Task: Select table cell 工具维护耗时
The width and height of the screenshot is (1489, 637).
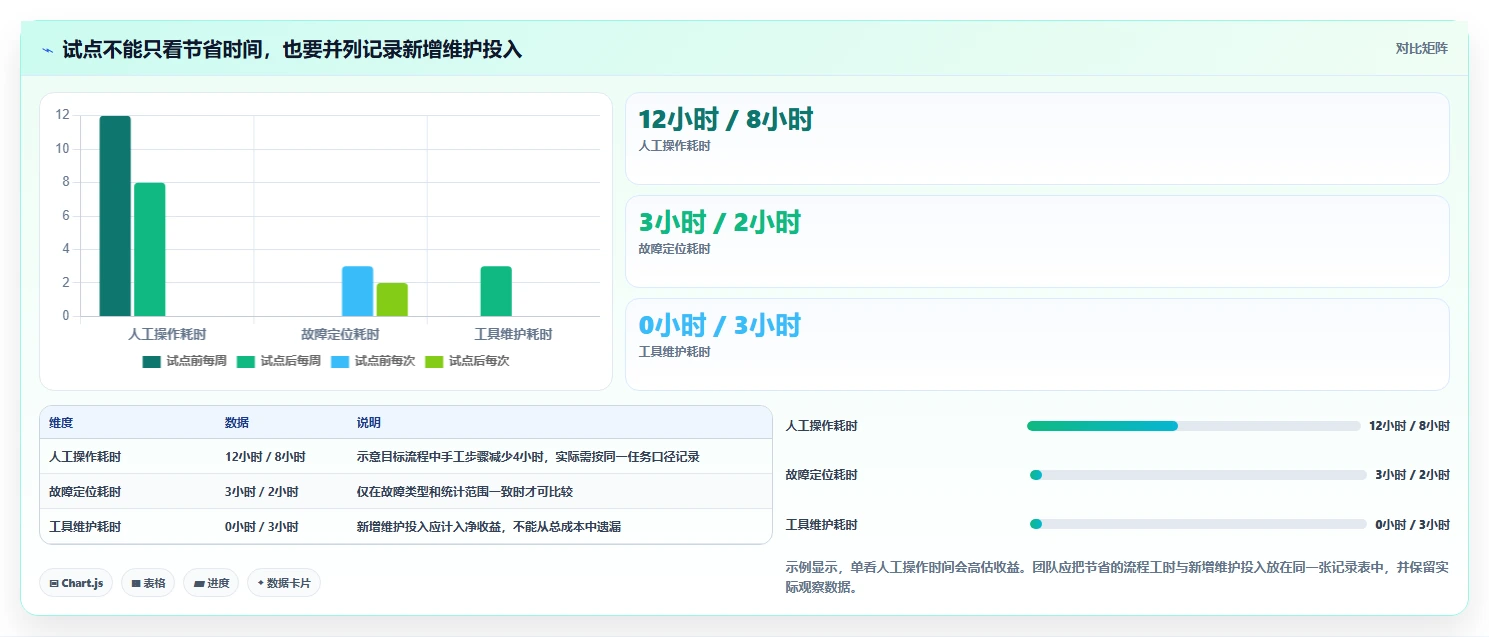Action: tap(85, 527)
